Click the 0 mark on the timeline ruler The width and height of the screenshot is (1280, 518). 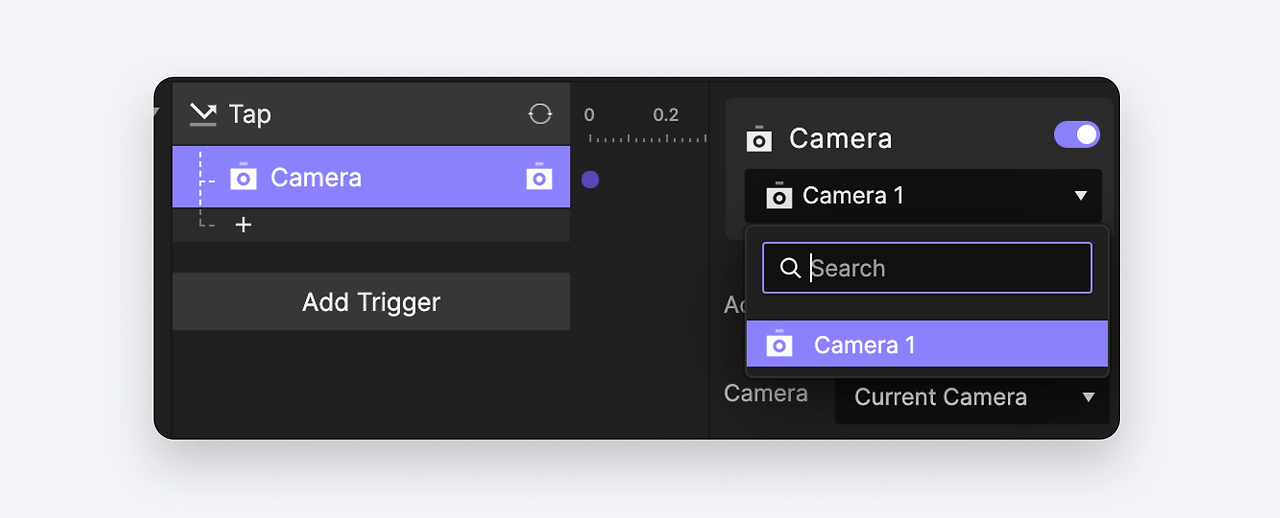click(589, 115)
